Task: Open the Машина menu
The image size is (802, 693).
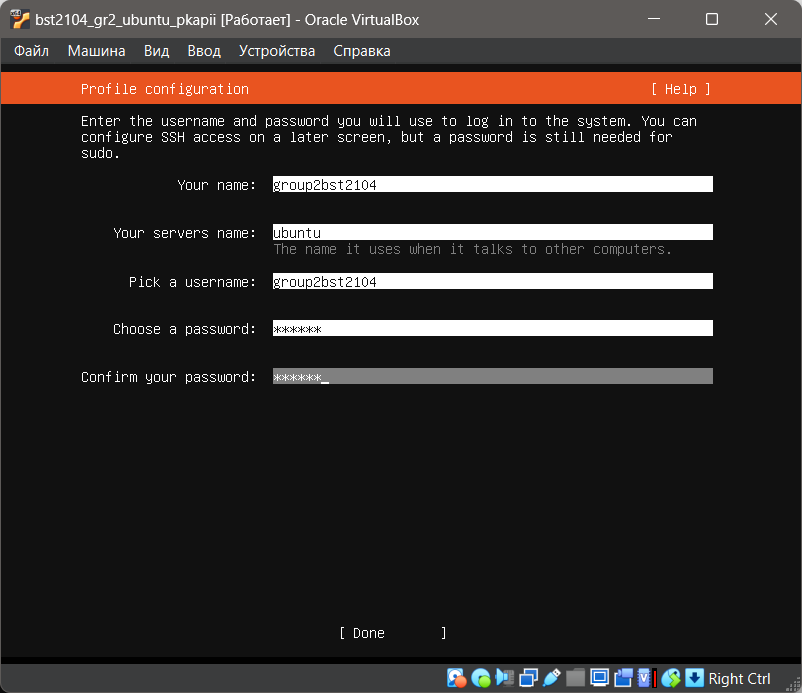Action: (96, 51)
